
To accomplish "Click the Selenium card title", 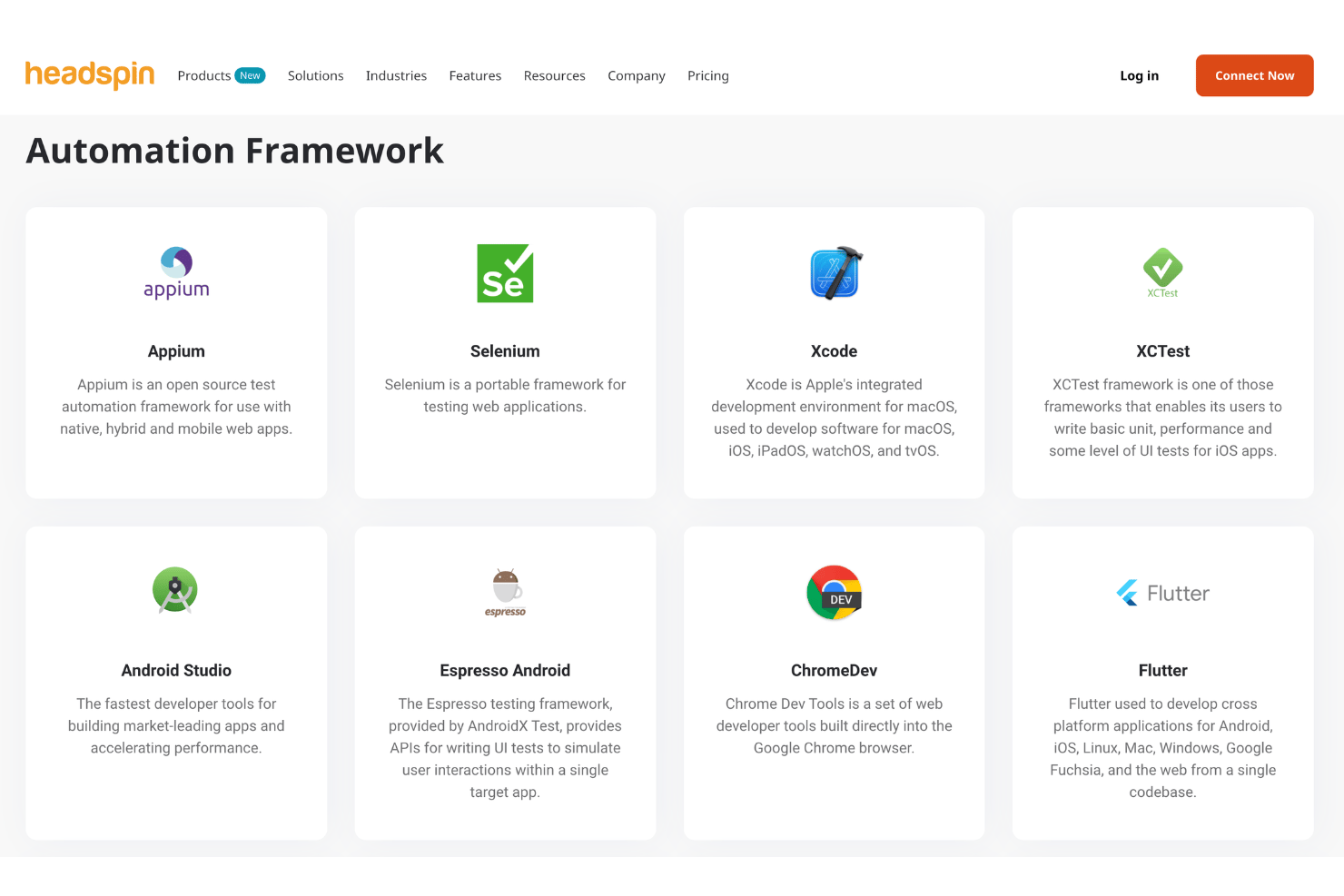I will coord(505,351).
